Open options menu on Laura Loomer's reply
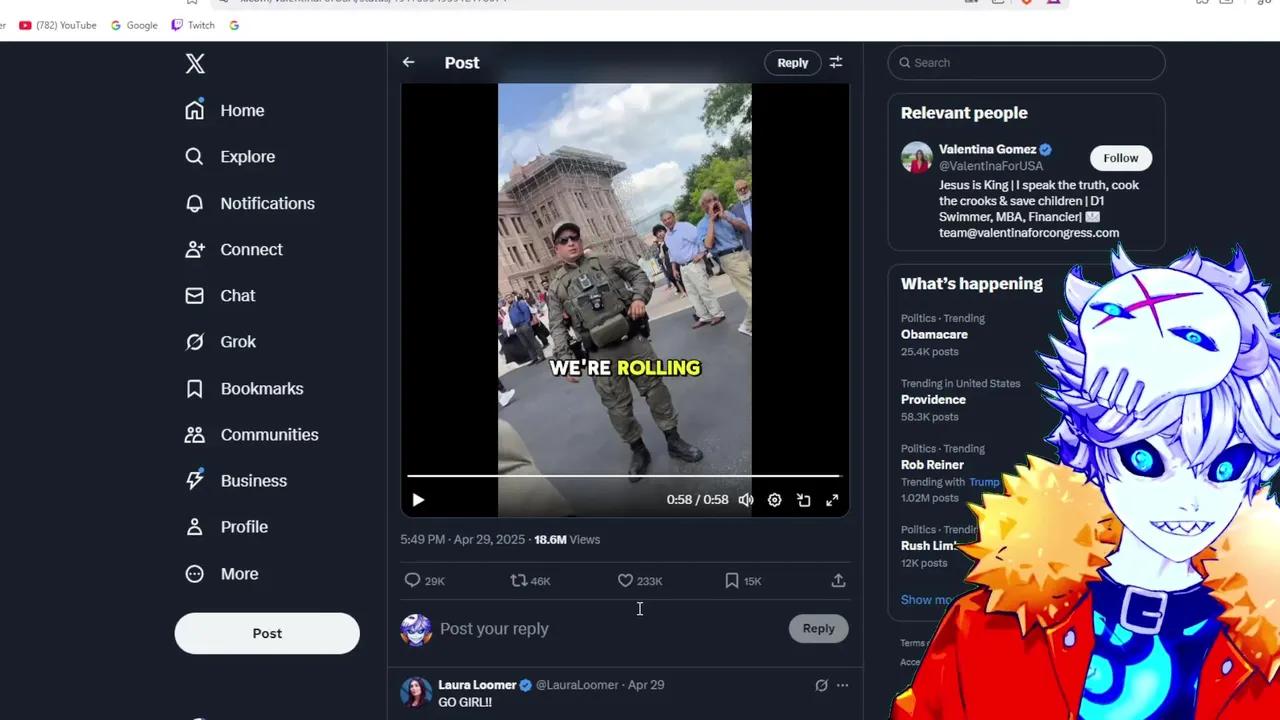The height and width of the screenshot is (720, 1280). point(842,685)
